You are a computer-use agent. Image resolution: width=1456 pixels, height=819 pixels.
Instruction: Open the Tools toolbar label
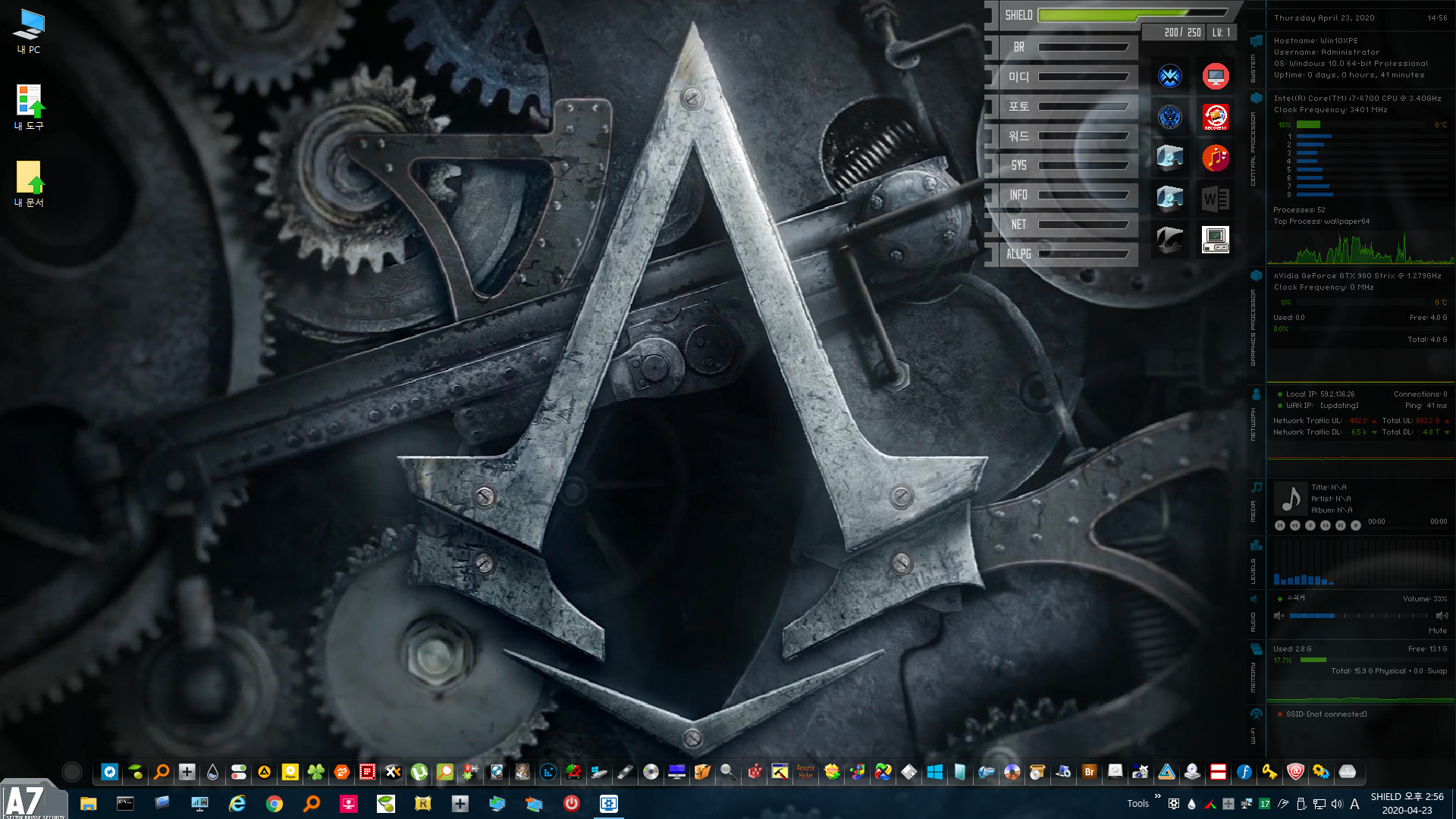[x=1137, y=804]
